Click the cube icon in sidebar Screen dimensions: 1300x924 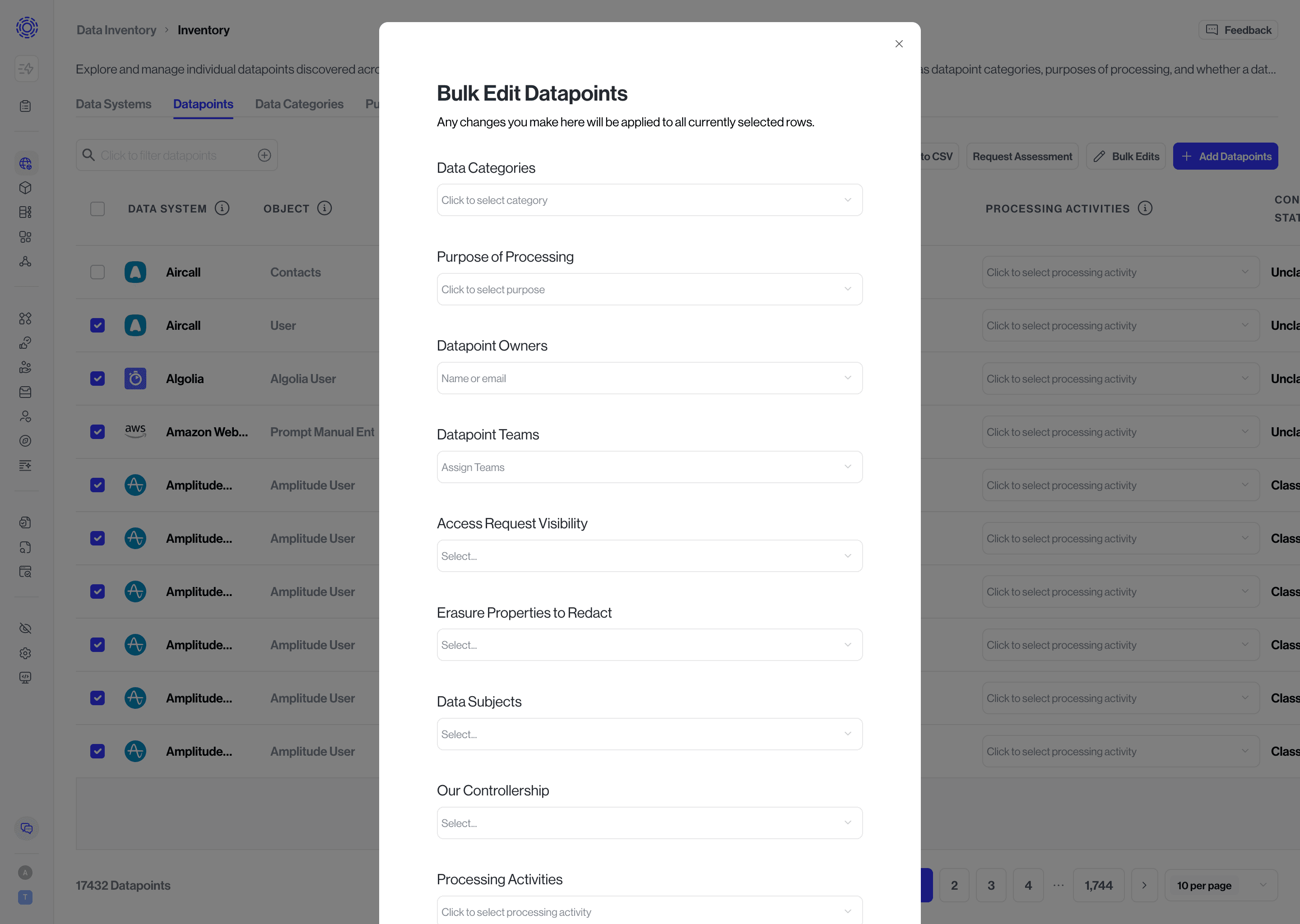point(25,188)
